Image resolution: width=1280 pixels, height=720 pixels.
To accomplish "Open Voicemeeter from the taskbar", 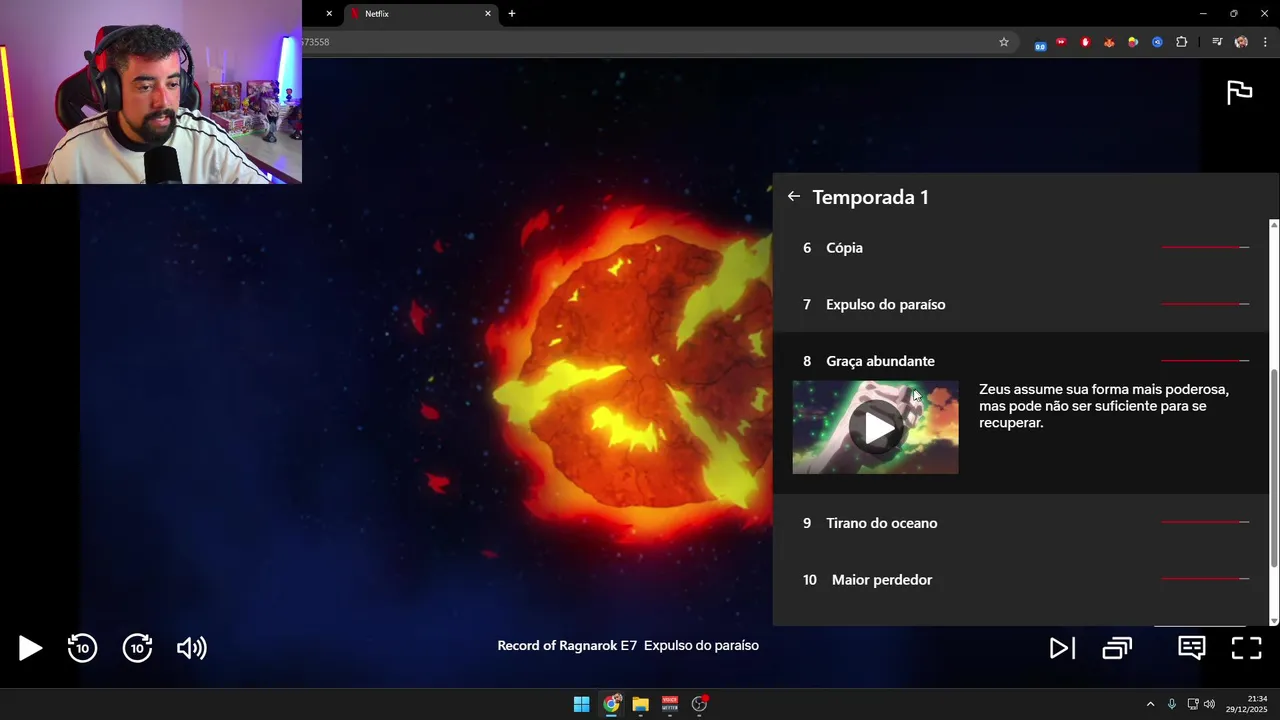I will 670,704.
